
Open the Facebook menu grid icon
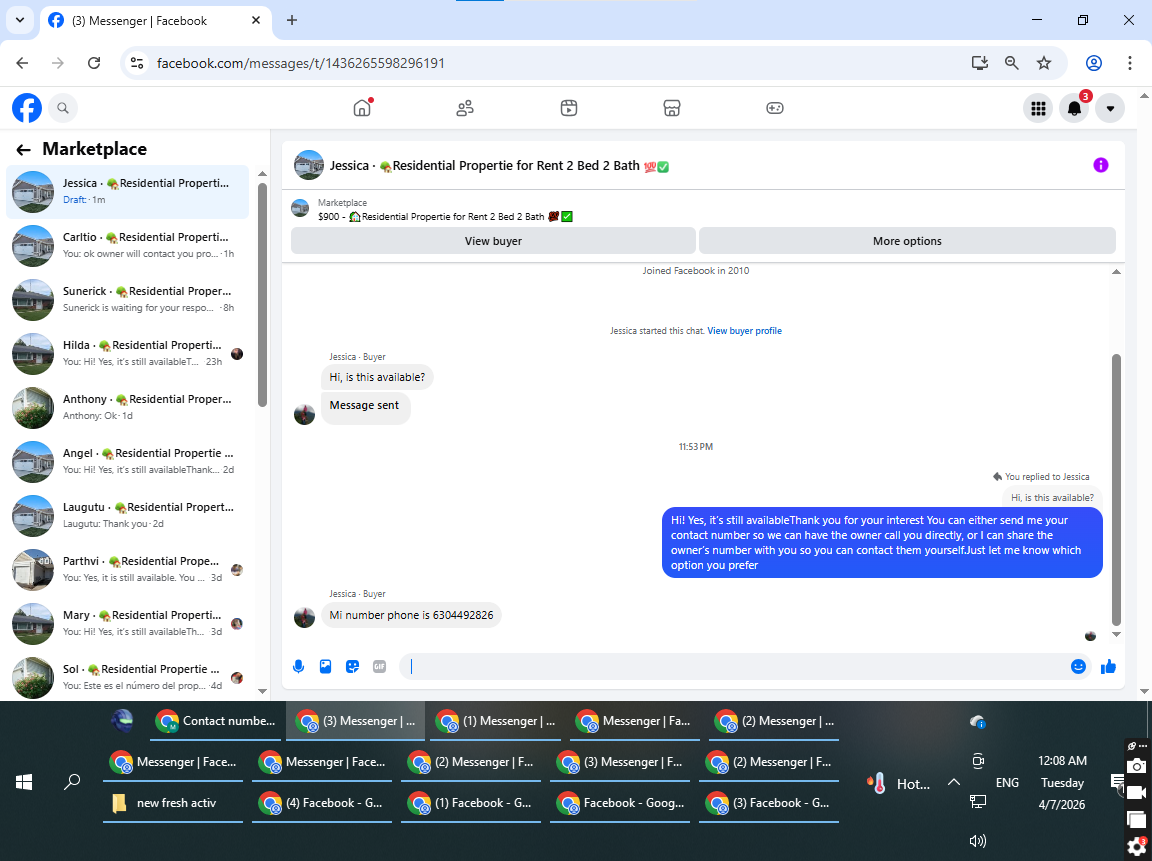pyautogui.click(x=1038, y=109)
